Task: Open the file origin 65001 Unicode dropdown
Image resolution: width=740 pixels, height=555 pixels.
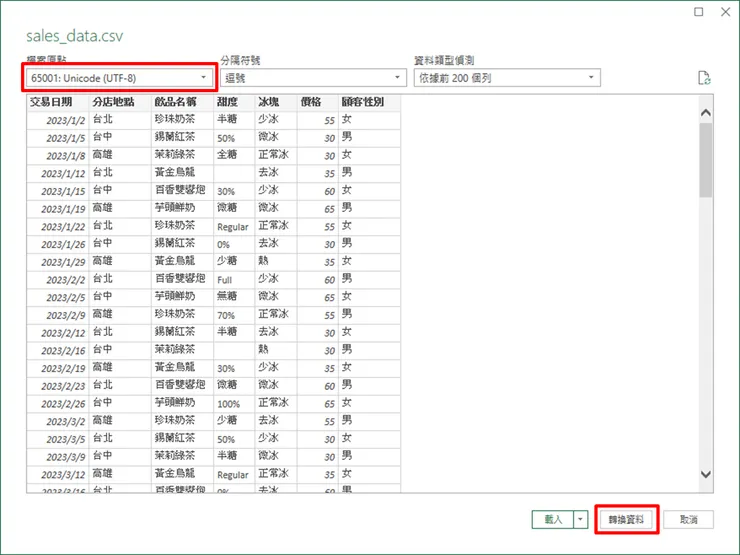Action: 119,78
